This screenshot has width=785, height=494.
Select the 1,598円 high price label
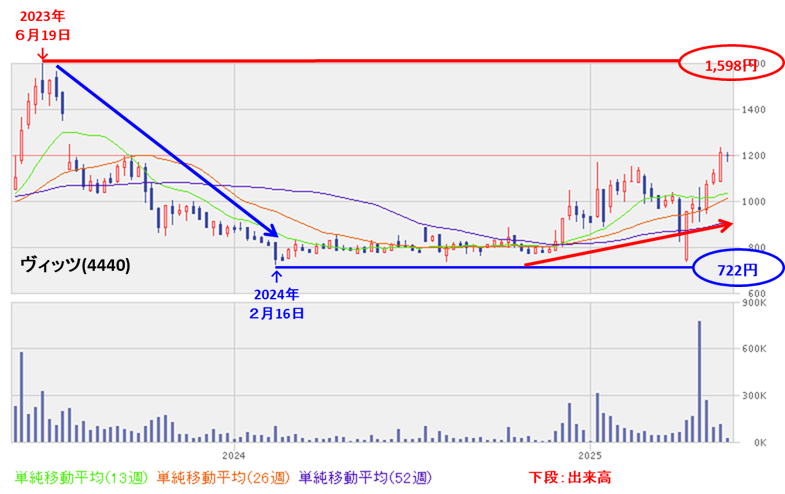731,65
